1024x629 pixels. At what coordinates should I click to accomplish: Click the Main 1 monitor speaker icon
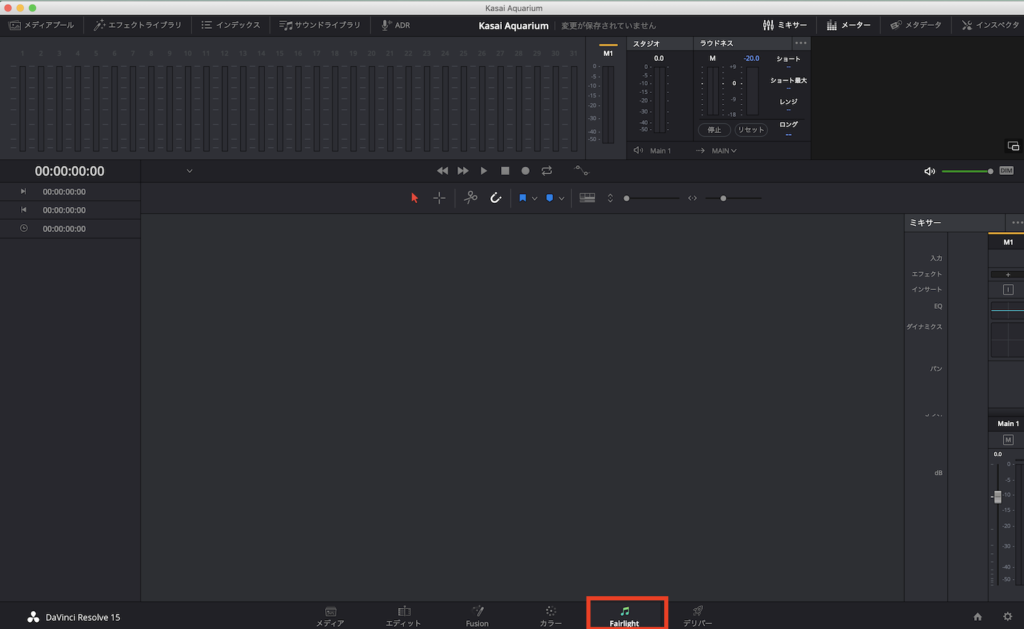tap(638, 151)
